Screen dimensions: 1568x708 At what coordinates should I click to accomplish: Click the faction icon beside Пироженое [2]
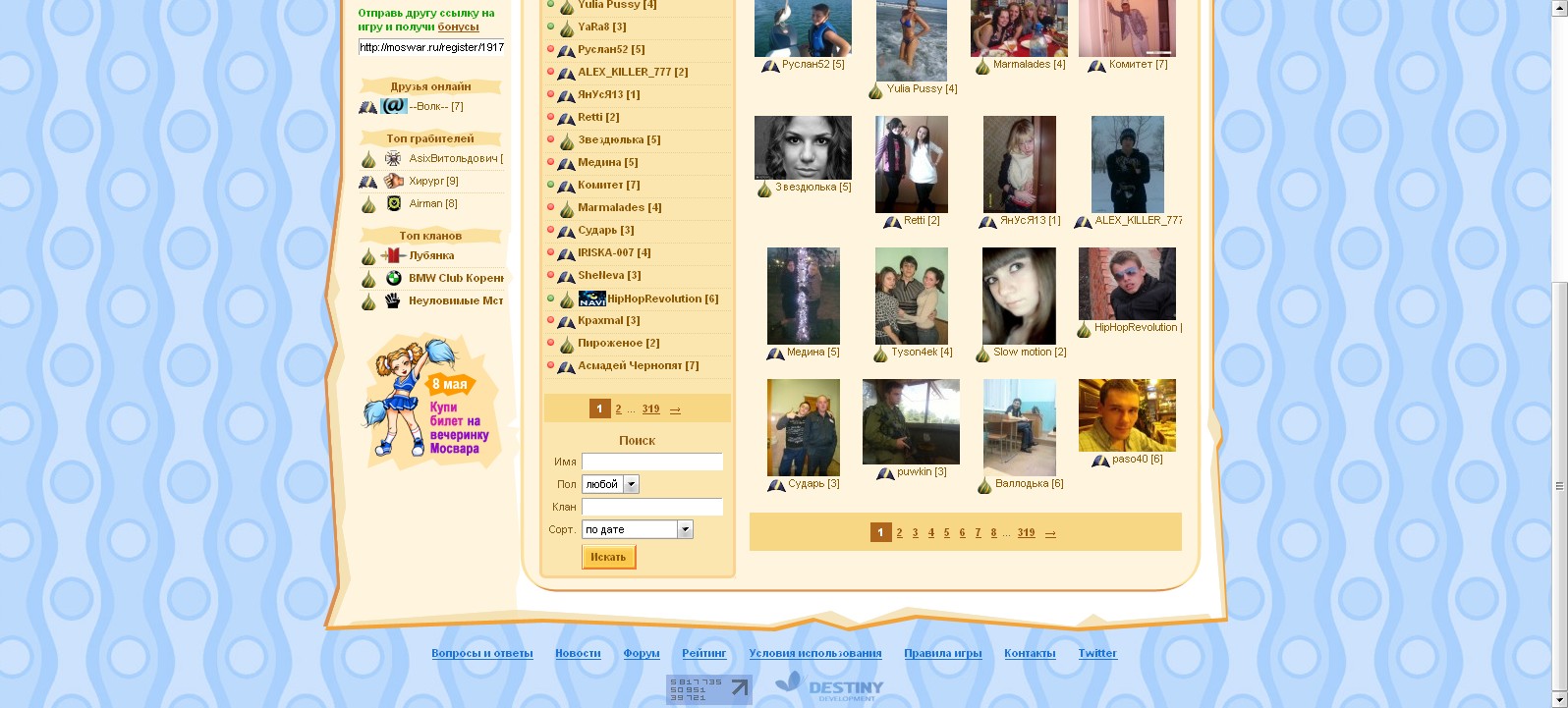click(567, 344)
